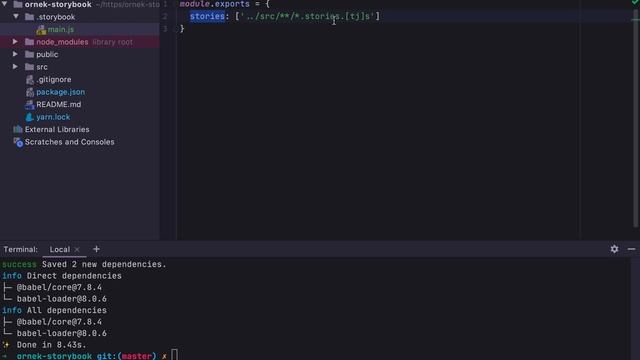The image size is (640, 360).
Task: Open README.md from the project tree
Action: coord(58,104)
